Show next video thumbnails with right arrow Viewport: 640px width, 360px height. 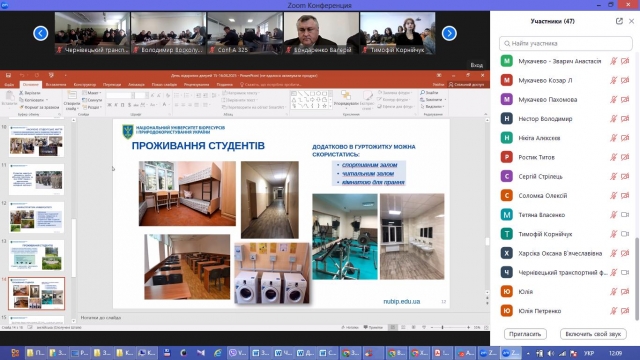449,33
